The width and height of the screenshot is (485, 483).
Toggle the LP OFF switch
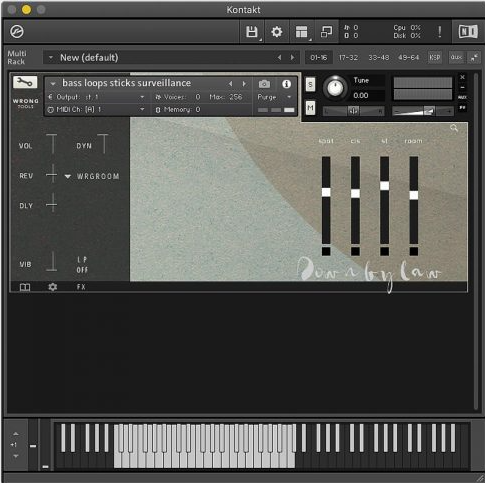point(82,265)
